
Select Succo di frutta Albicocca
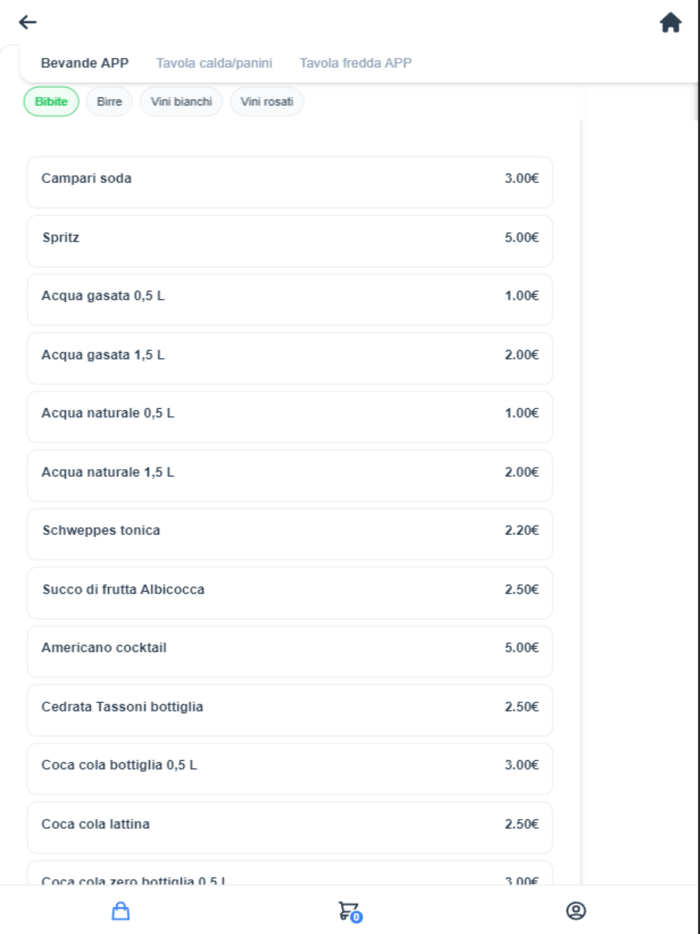point(290,591)
